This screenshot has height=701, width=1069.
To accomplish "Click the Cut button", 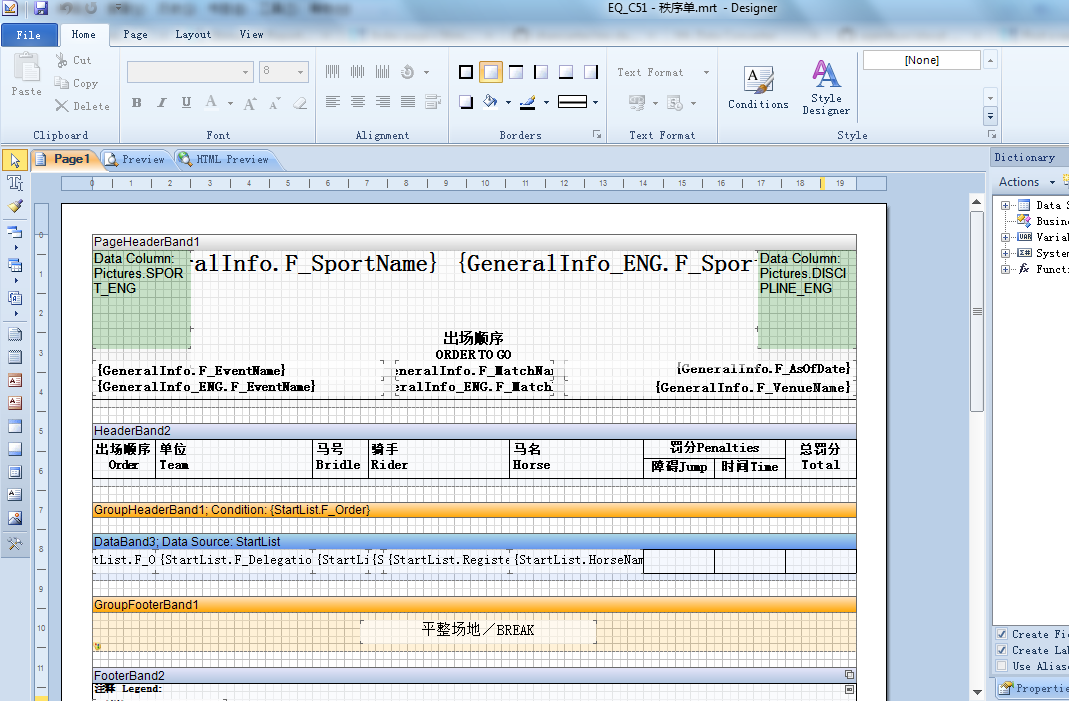I will [x=74, y=61].
